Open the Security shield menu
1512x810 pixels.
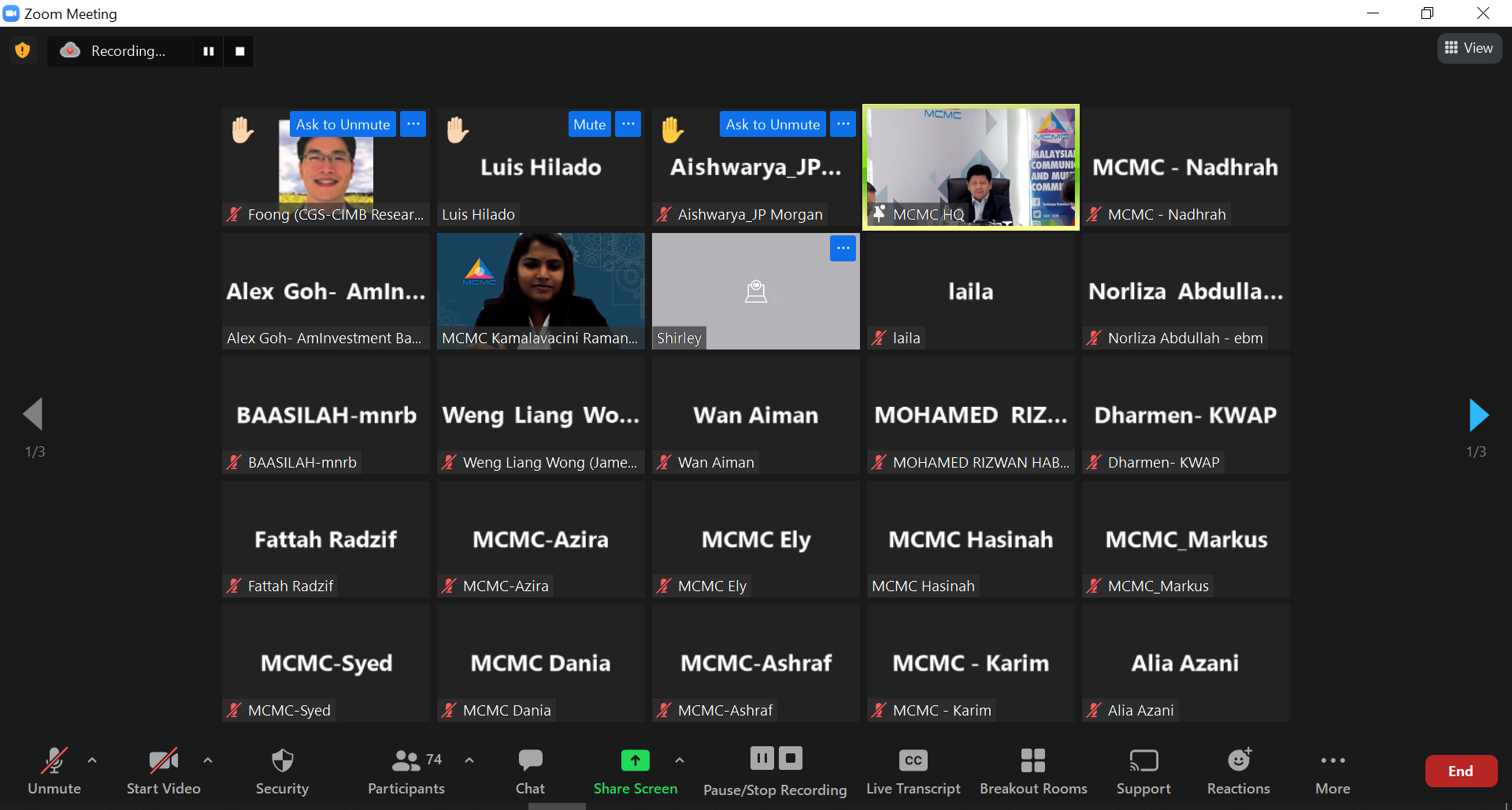pyautogui.click(x=282, y=771)
